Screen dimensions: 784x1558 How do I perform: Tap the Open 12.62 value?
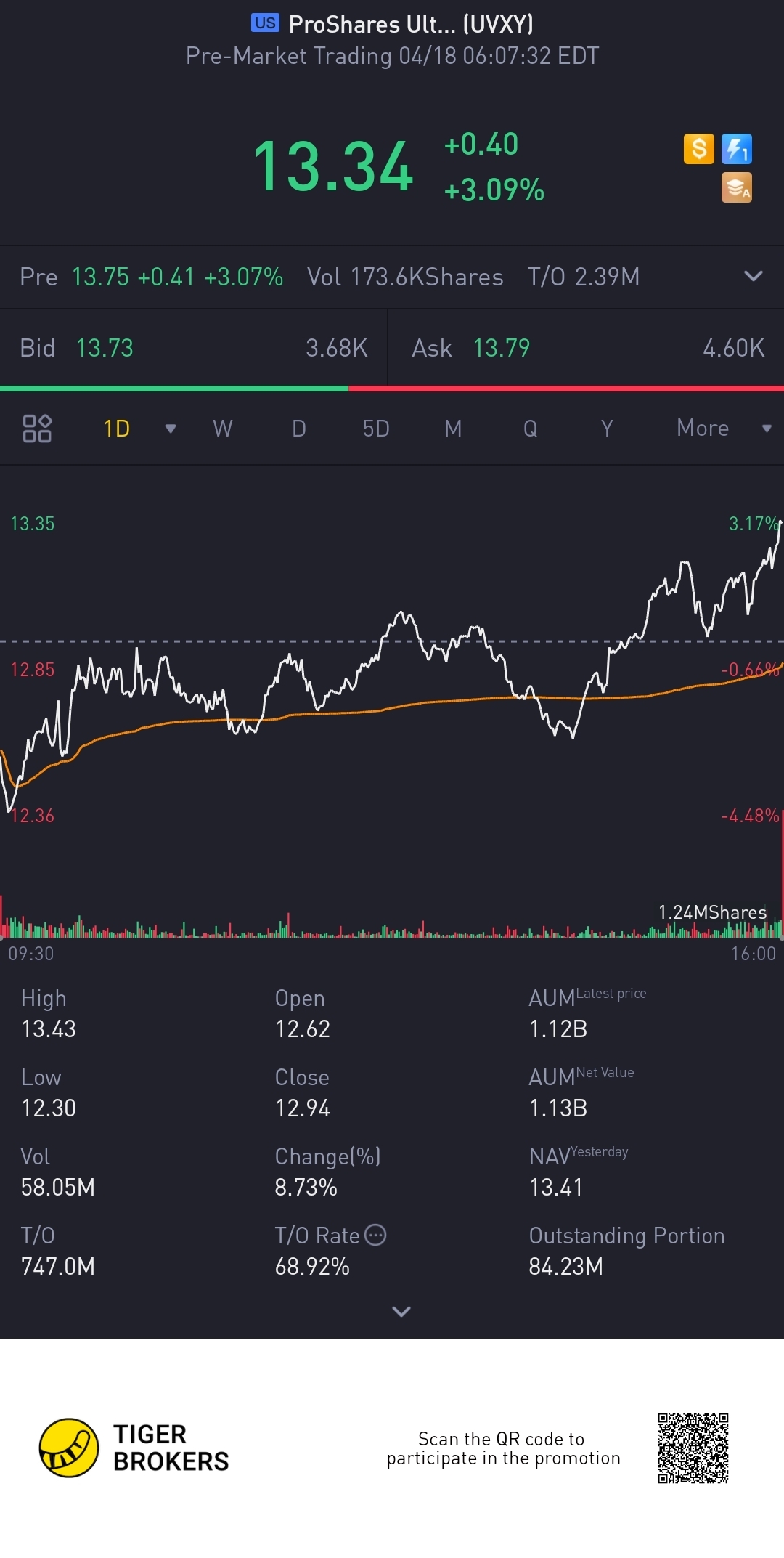303,1029
